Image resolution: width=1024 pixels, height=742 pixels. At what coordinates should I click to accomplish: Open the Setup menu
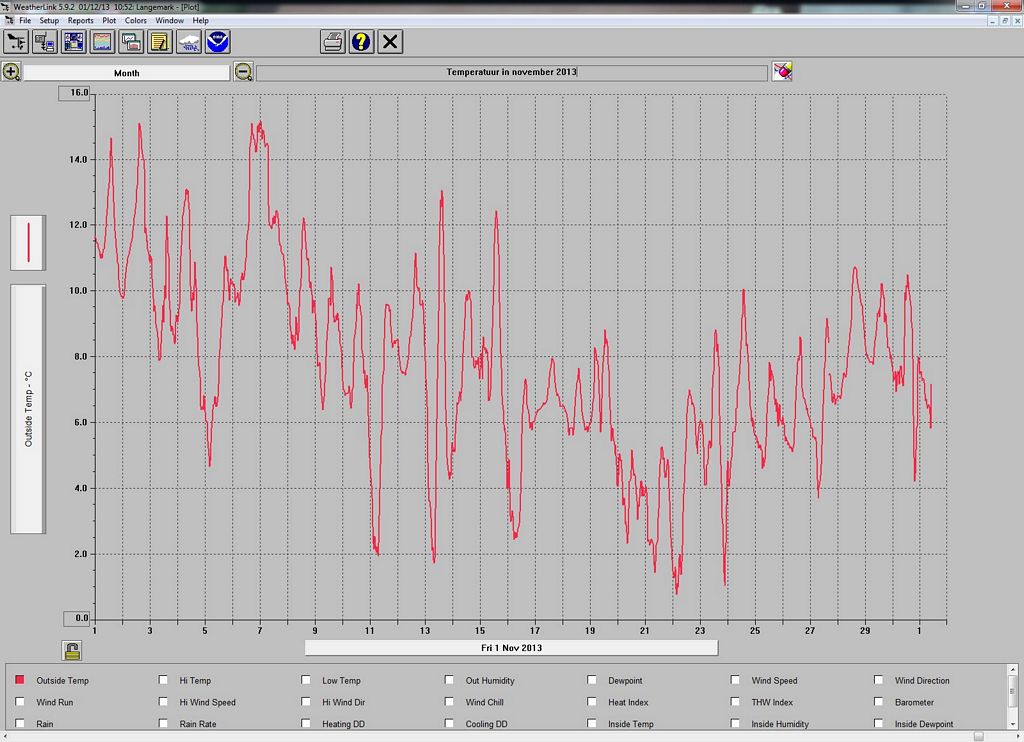tap(49, 20)
